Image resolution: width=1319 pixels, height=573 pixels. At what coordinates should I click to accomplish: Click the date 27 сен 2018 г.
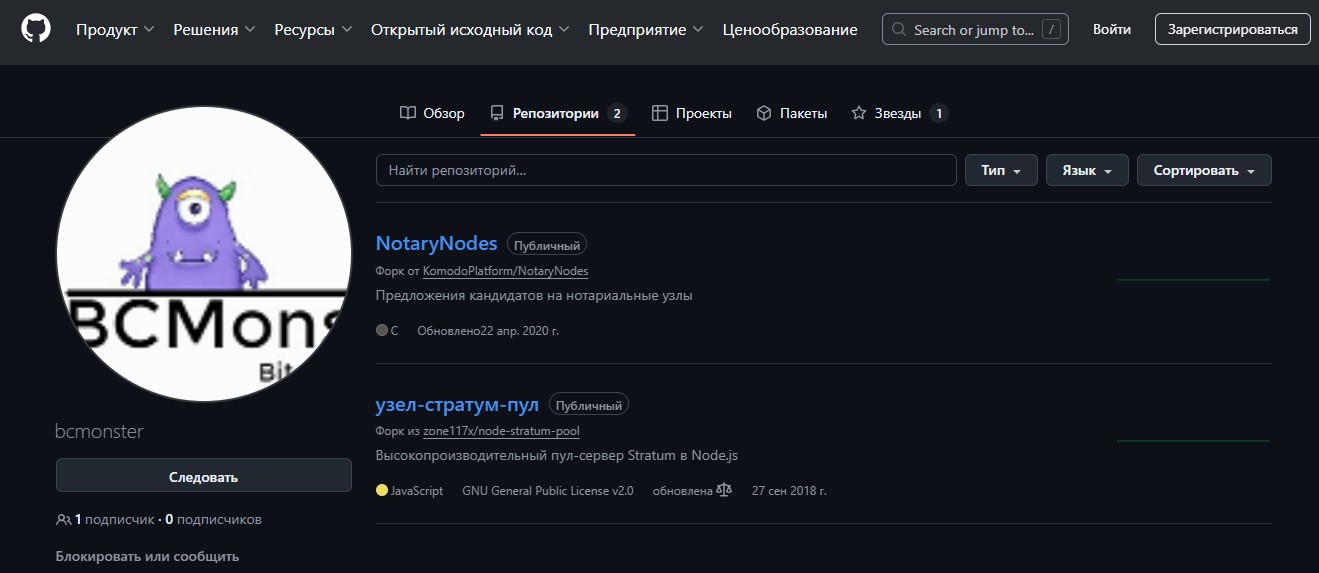coord(789,491)
